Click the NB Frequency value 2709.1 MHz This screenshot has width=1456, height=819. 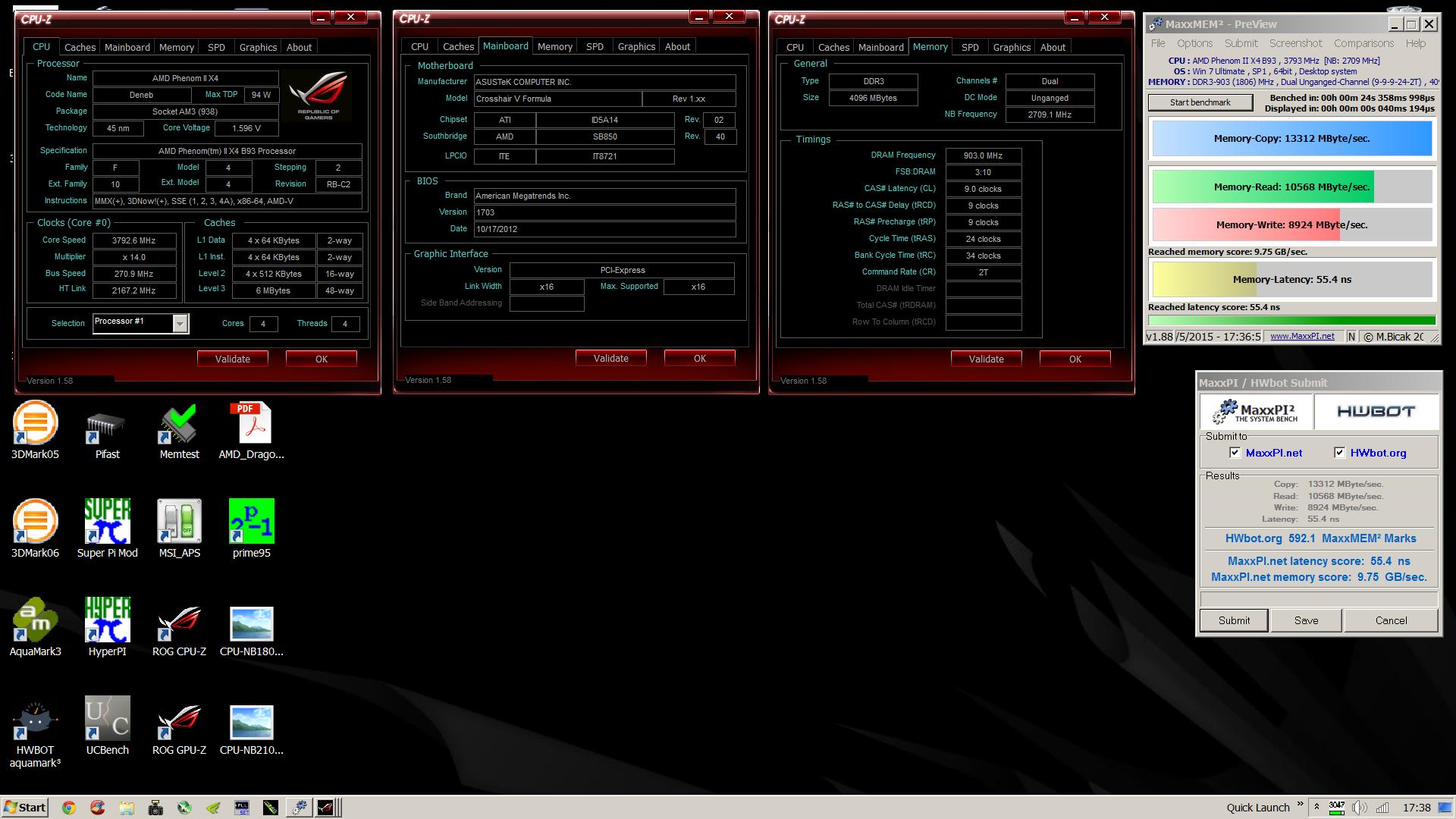click(x=1050, y=115)
